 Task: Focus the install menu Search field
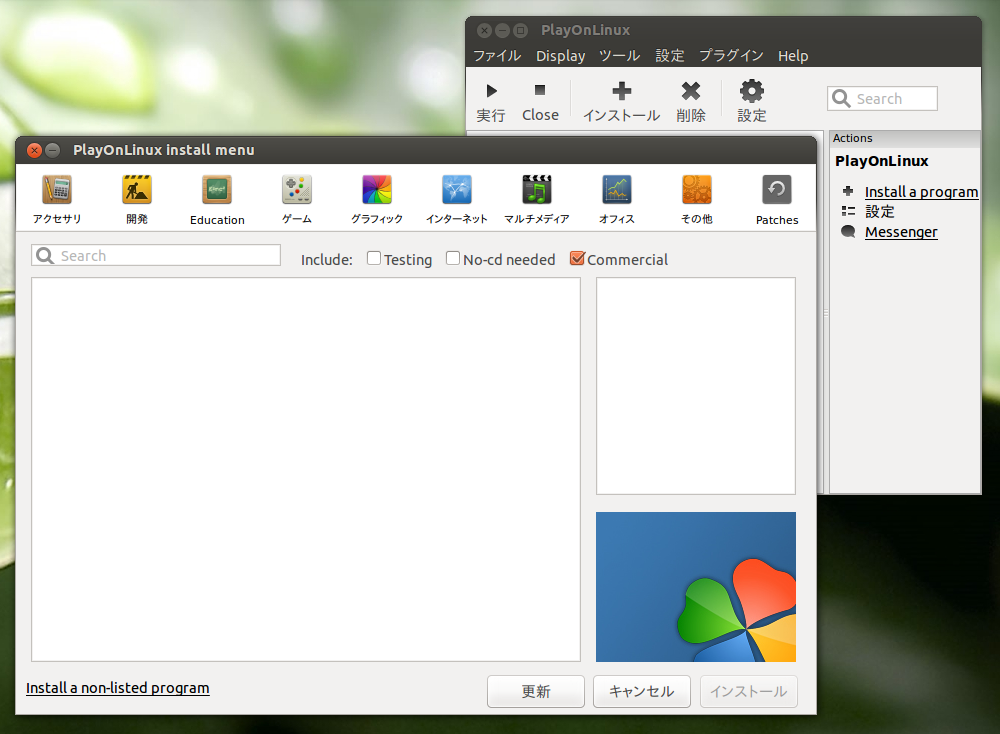(156, 256)
